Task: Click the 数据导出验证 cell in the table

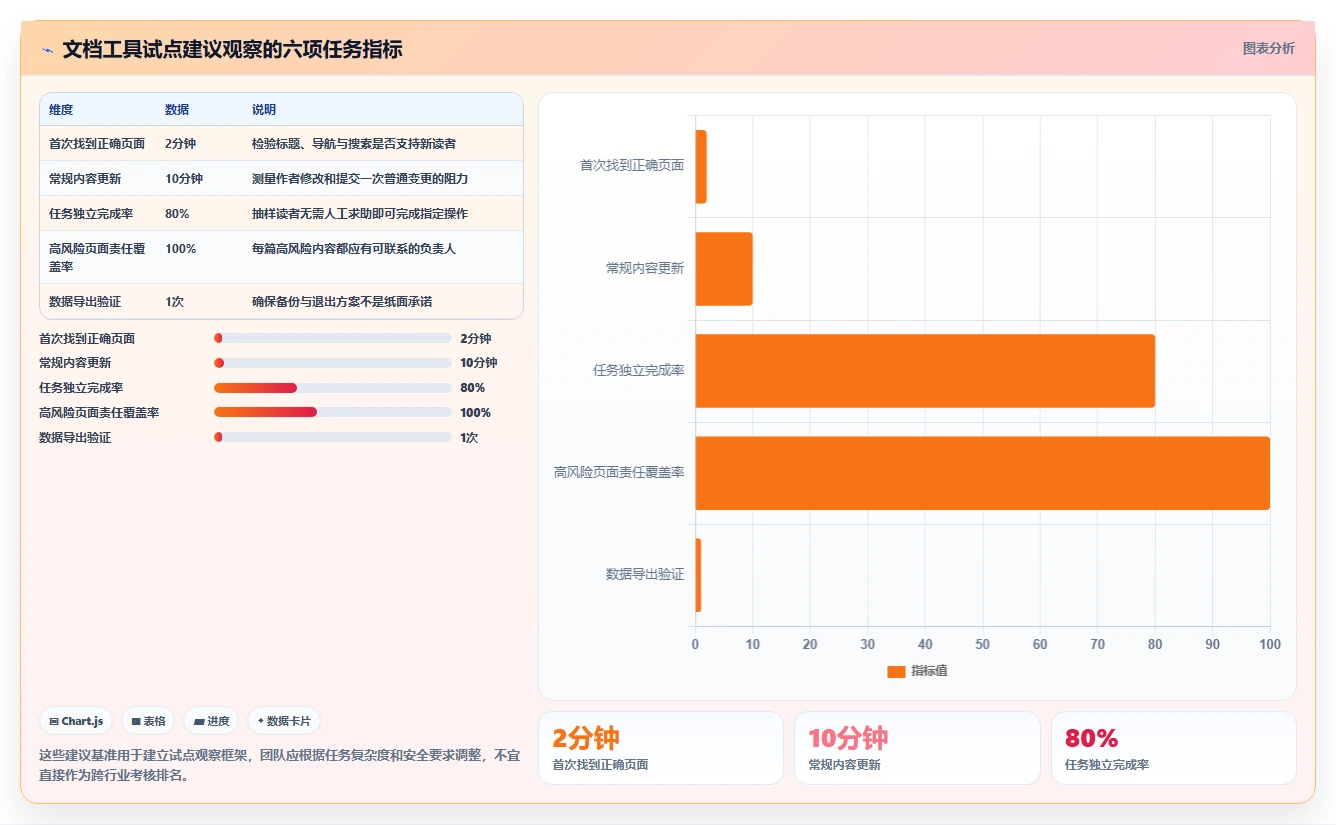Action: 85,302
